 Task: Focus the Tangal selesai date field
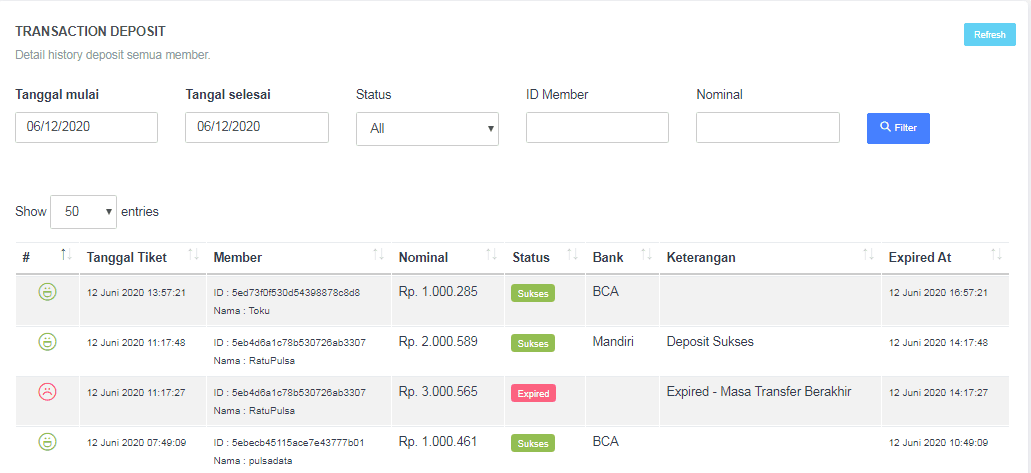pos(257,127)
